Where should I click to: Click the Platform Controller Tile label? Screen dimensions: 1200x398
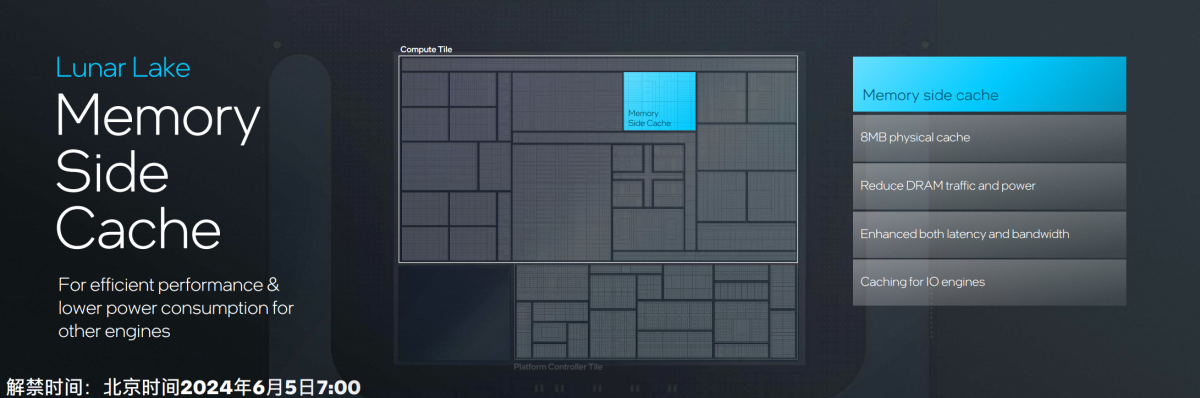558,367
